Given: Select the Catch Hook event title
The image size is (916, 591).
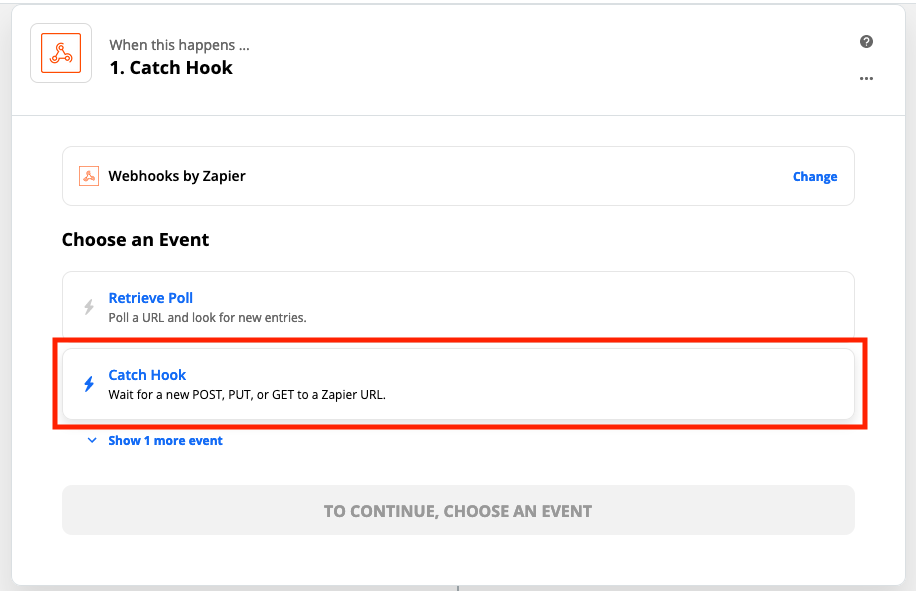Looking at the screenshot, I should coord(147,375).
